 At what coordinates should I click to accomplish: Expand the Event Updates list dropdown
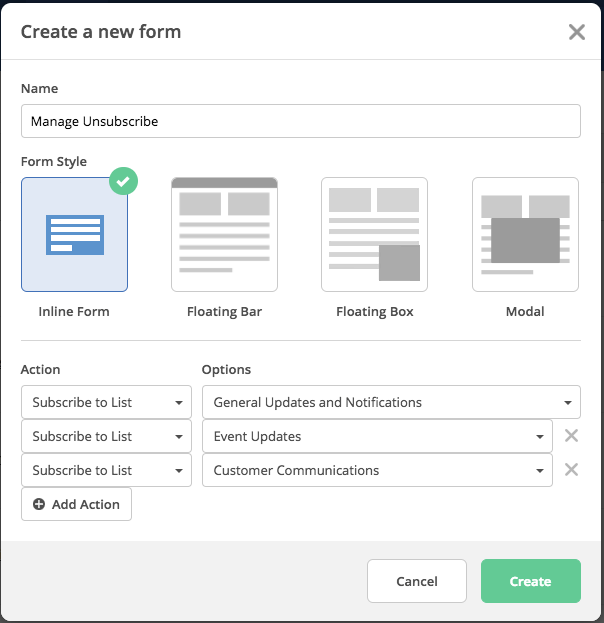376,436
